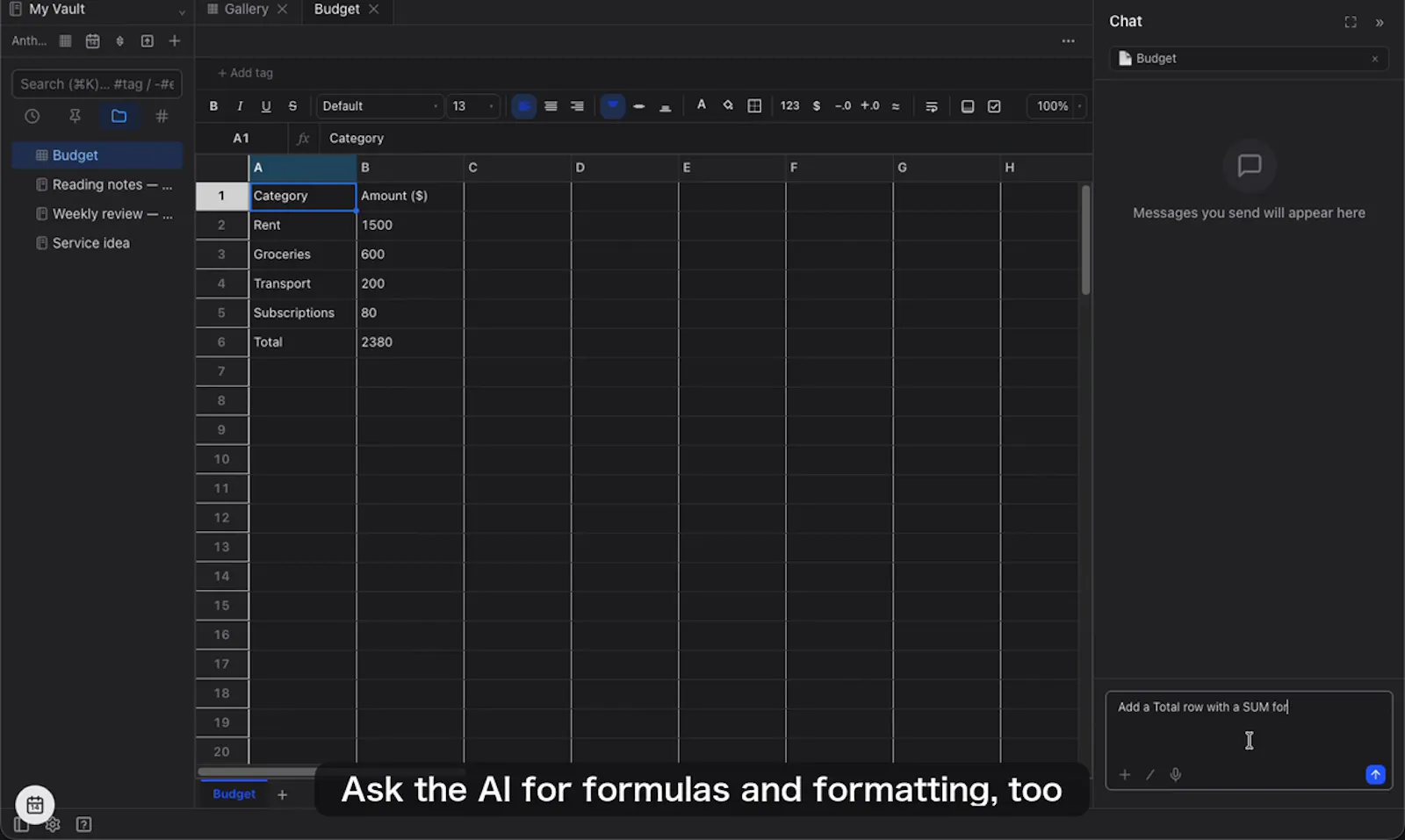The width and height of the screenshot is (1405, 840).
Task: Align cell text right
Action: (x=577, y=106)
